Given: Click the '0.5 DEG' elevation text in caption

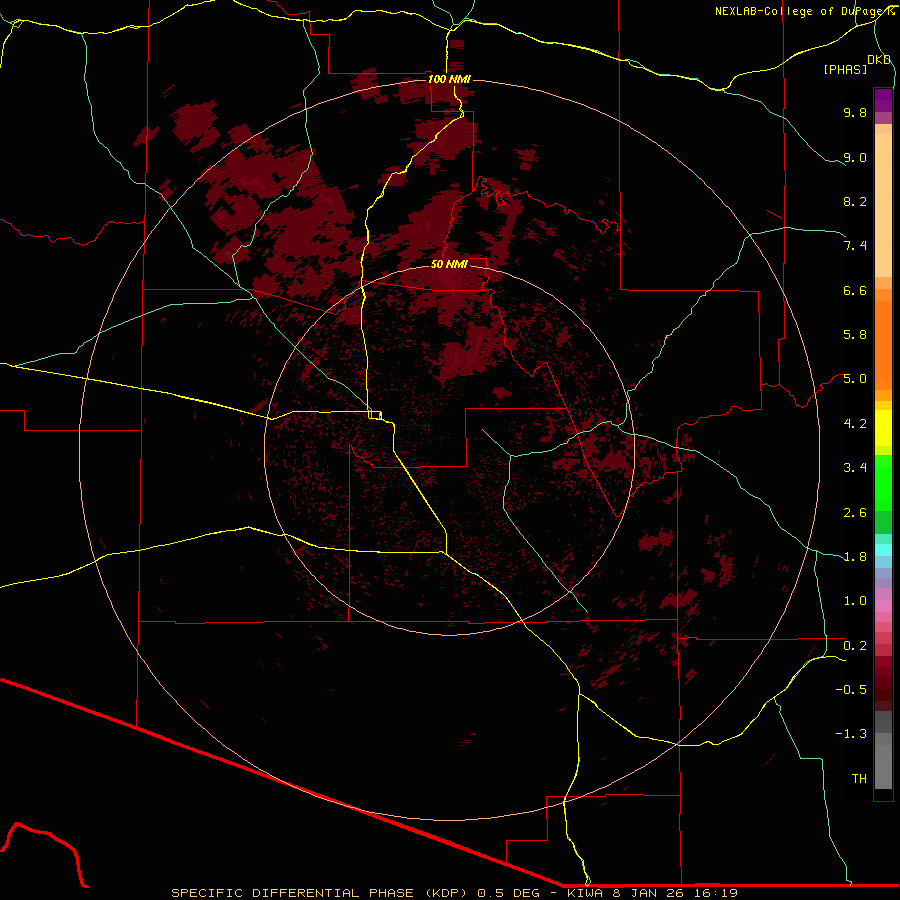Looking at the screenshot, I should pyautogui.click(x=509, y=893).
